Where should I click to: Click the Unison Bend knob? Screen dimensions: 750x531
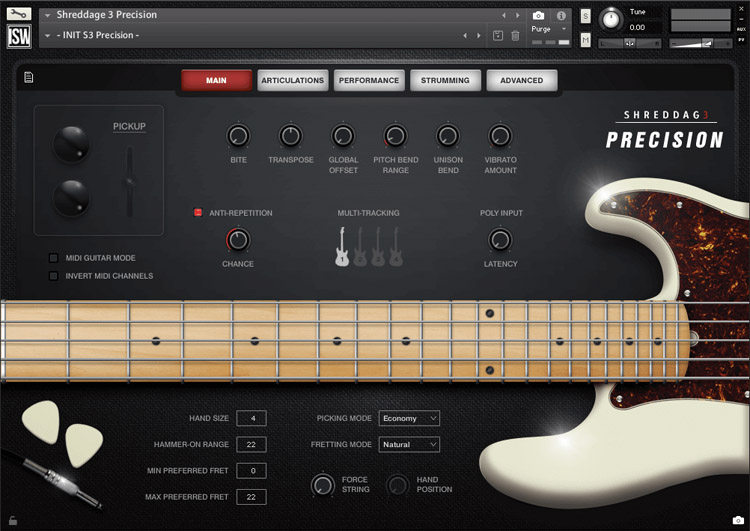pyautogui.click(x=448, y=136)
